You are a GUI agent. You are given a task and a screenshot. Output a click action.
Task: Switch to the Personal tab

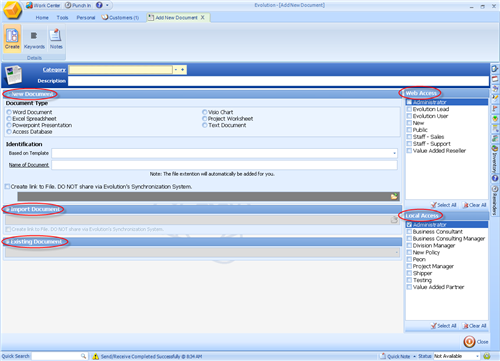click(86, 18)
